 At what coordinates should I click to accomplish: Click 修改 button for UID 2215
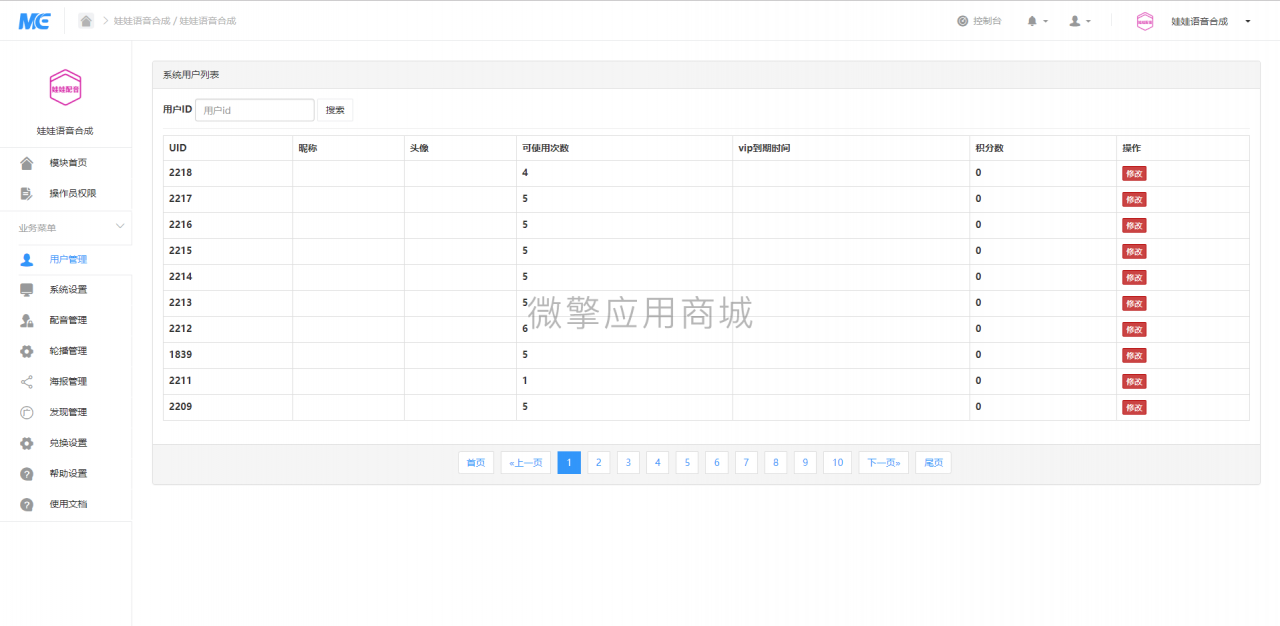click(x=1134, y=251)
